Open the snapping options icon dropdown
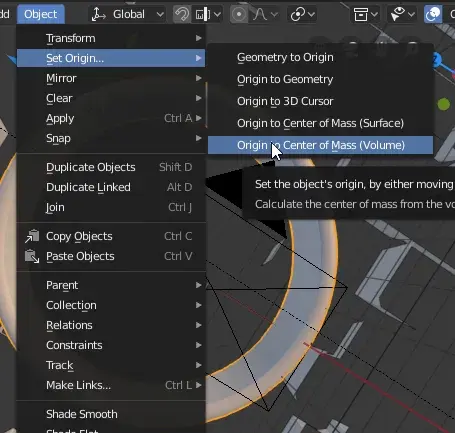 point(208,14)
